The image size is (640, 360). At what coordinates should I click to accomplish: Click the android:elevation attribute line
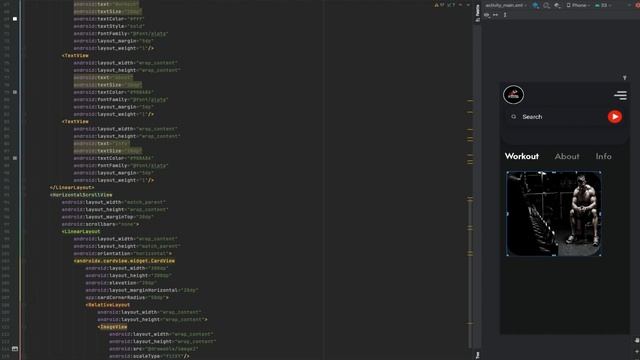pos(121,283)
